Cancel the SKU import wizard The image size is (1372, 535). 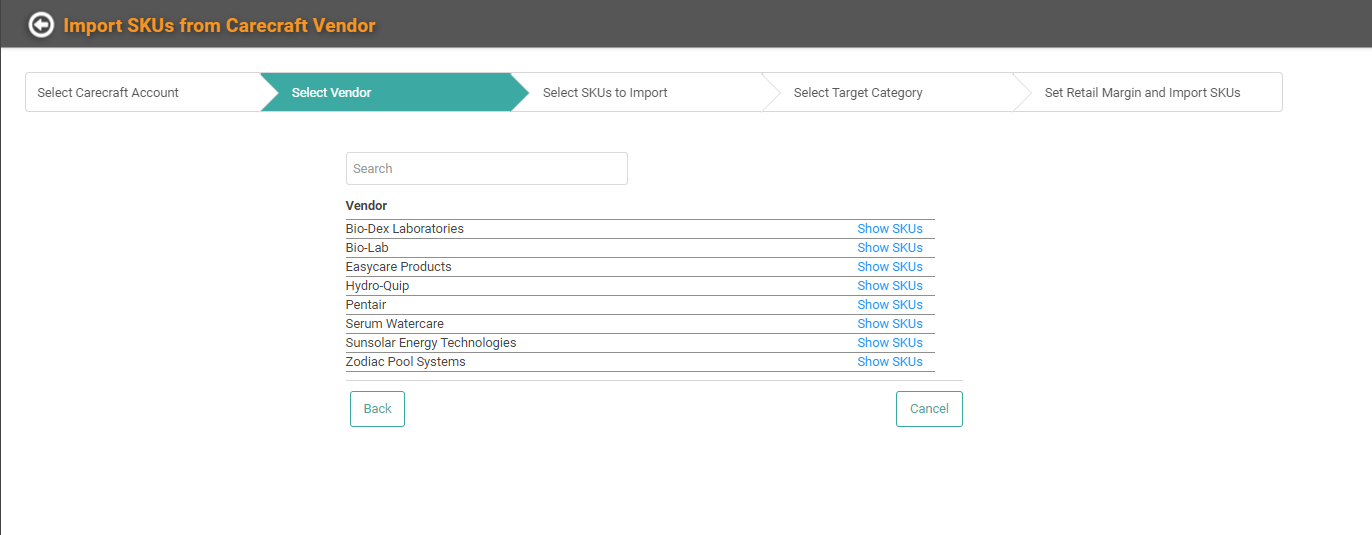tap(929, 409)
